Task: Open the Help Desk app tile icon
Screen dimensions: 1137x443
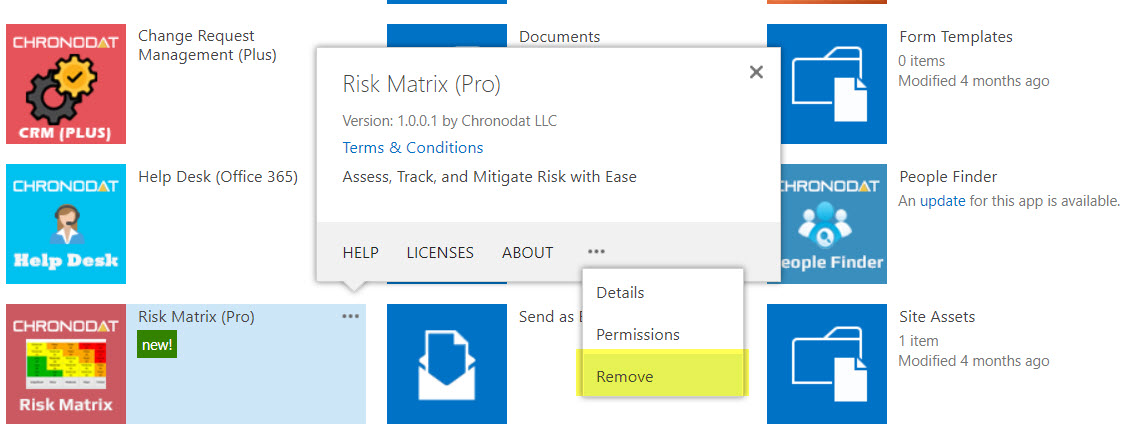Action: pos(66,224)
